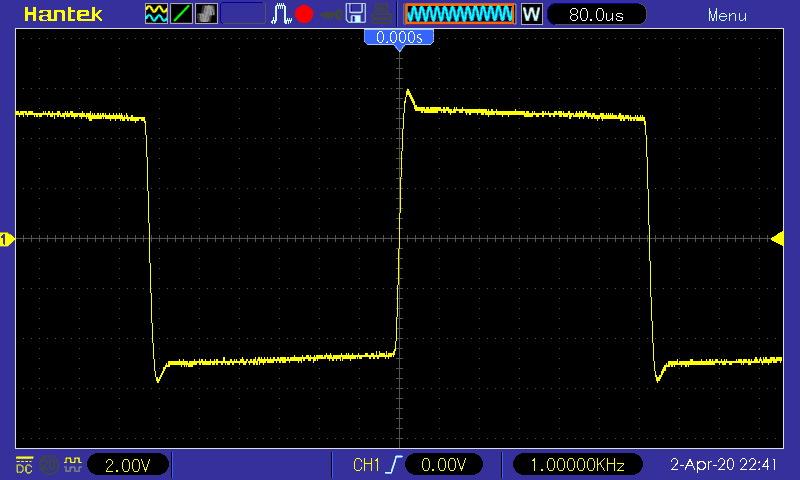Image resolution: width=800 pixels, height=480 pixels.
Task: Toggle the red record indicator
Action: (x=304, y=14)
